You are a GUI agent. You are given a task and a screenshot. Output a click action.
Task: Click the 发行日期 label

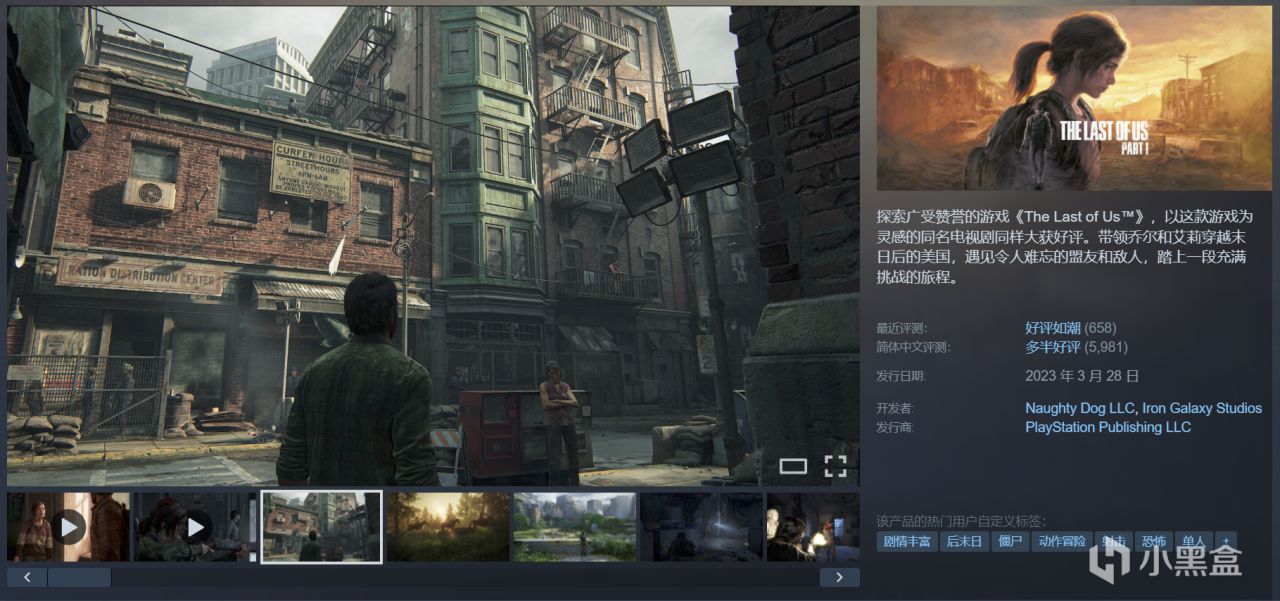pos(901,377)
